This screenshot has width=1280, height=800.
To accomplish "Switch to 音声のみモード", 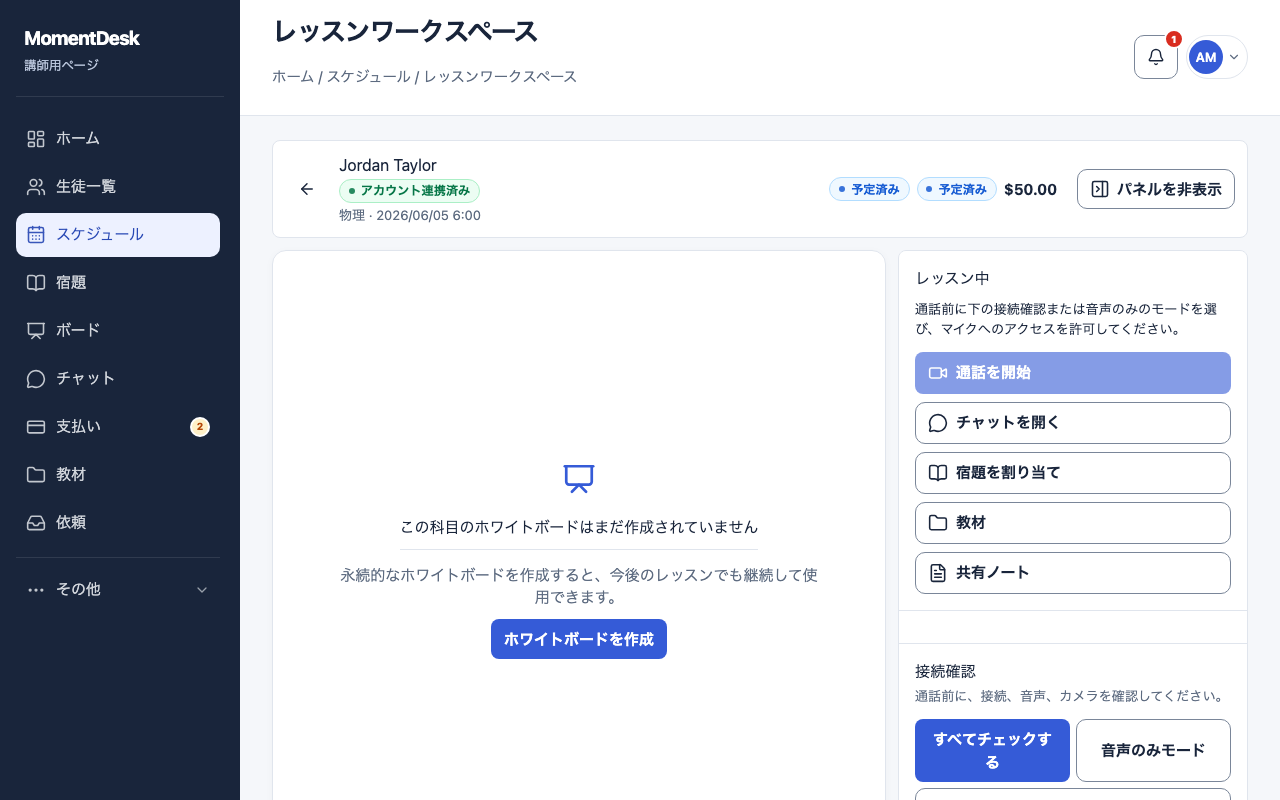I will (x=1153, y=750).
